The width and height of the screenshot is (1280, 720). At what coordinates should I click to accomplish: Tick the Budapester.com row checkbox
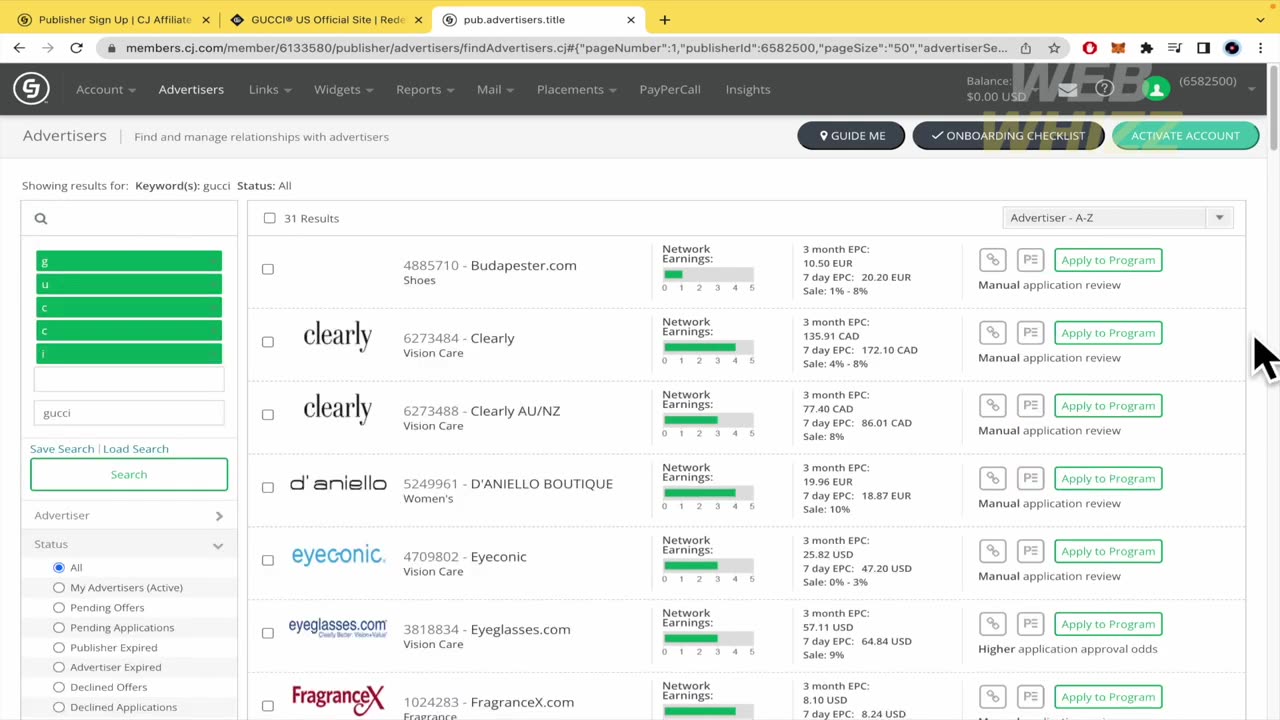click(x=267, y=269)
